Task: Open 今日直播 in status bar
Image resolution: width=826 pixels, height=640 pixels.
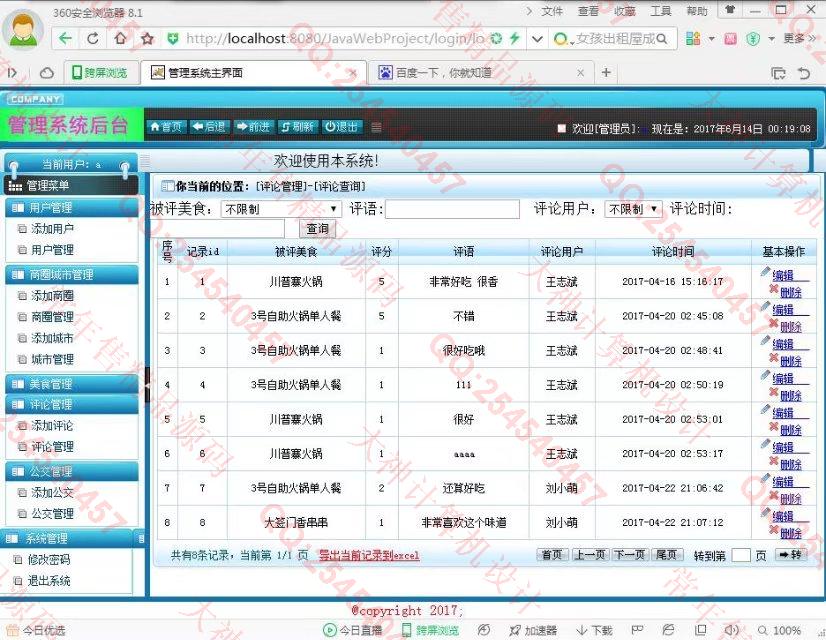Action: coord(353,630)
